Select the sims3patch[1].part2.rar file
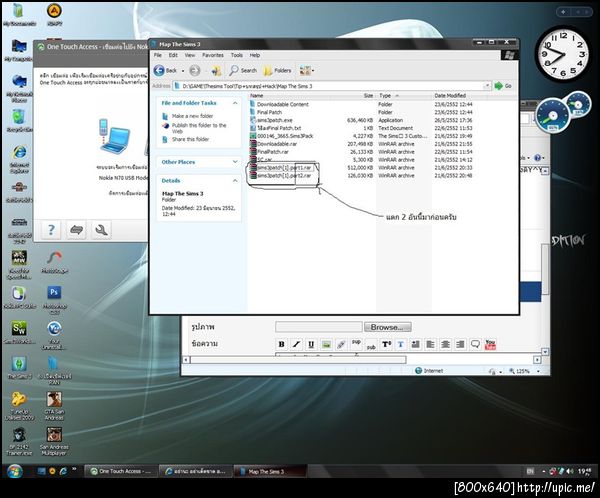This screenshot has width=600, height=498. pos(284,176)
